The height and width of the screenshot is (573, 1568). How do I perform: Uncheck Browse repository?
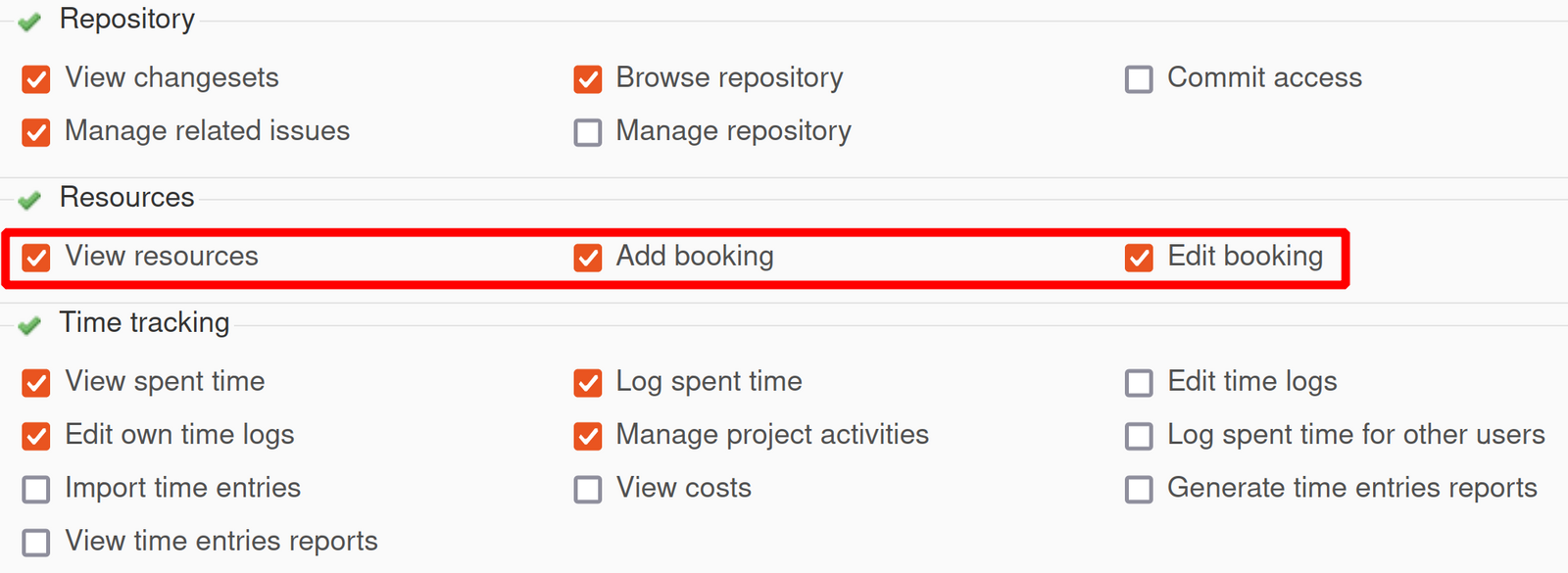tap(587, 79)
